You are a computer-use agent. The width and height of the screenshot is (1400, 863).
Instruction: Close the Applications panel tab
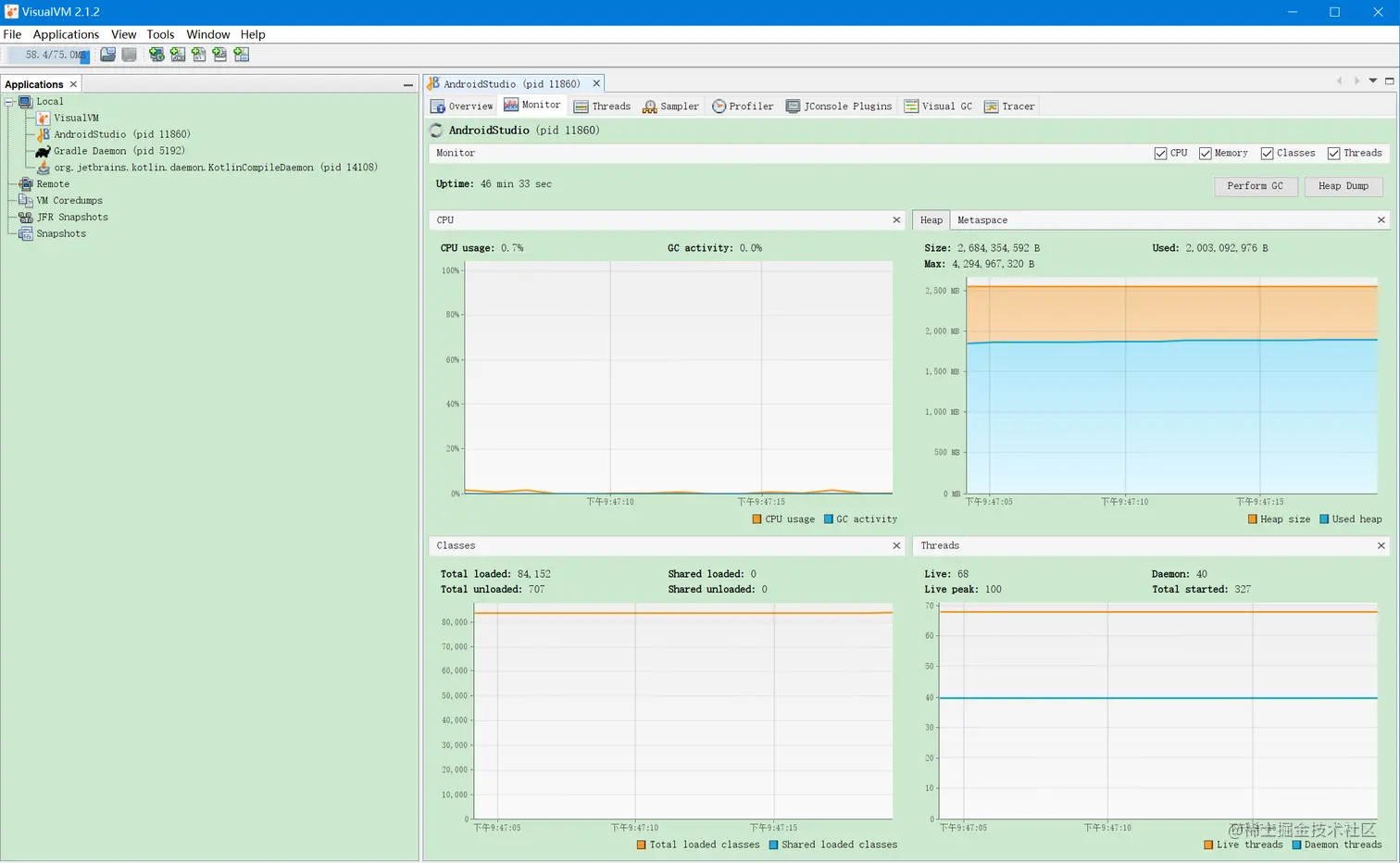(x=74, y=84)
